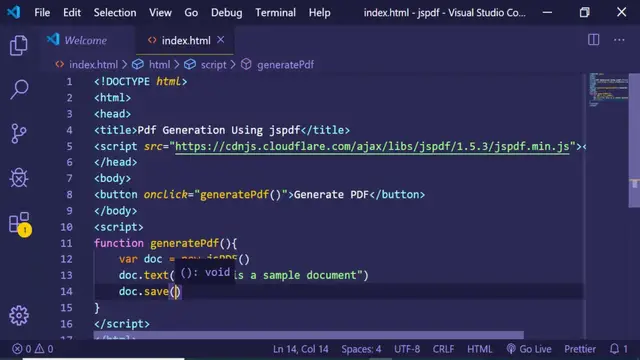Image resolution: width=640 pixels, height=360 pixels.
Task: Open the Selection menu
Action: click(115, 13)
